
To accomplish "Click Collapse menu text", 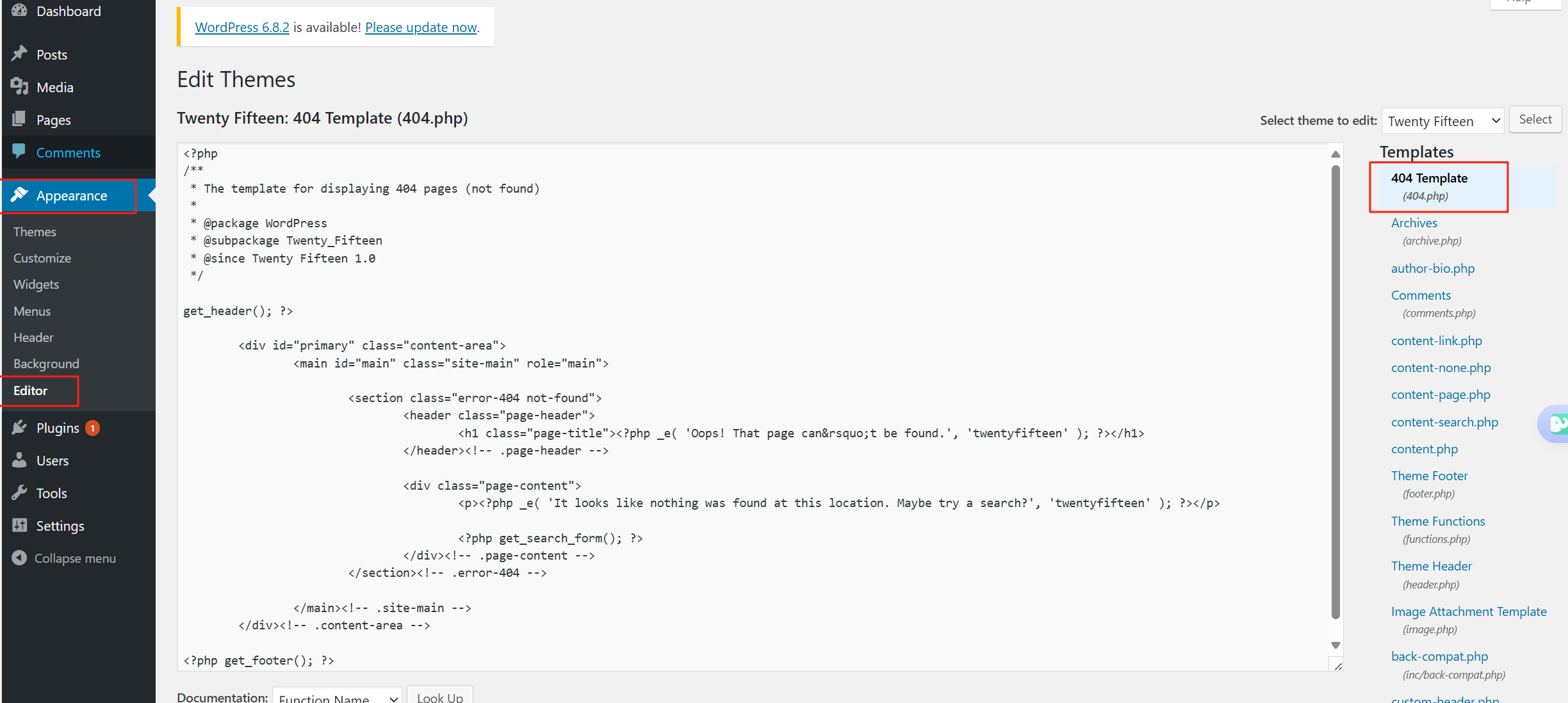I will (75, 558).
